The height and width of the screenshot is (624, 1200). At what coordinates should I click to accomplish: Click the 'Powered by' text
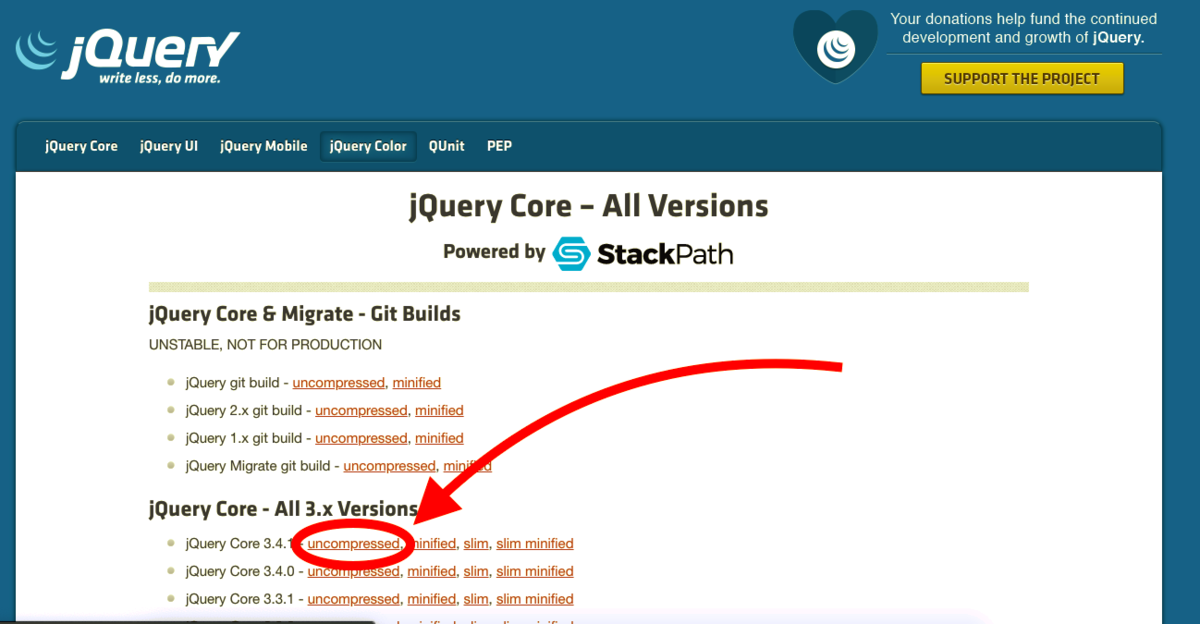[494, 252]
